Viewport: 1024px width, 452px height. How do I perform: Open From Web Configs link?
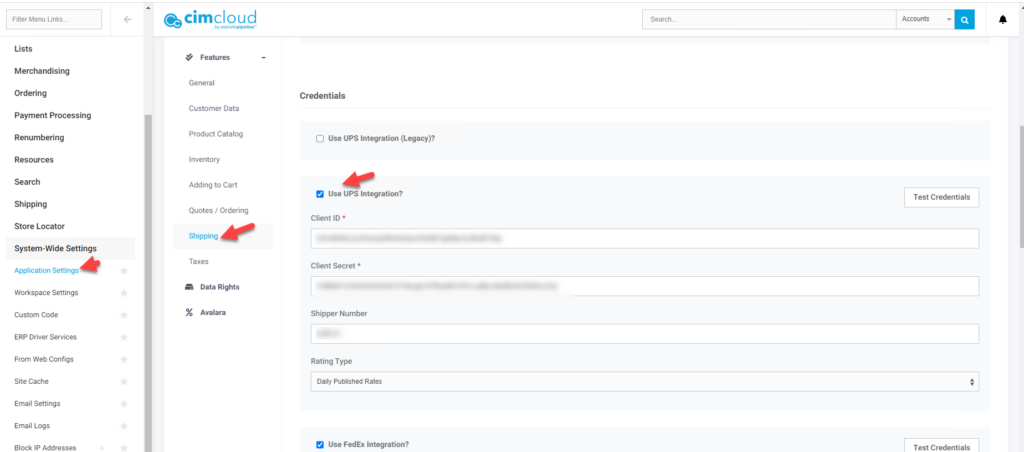pos(44,359)
